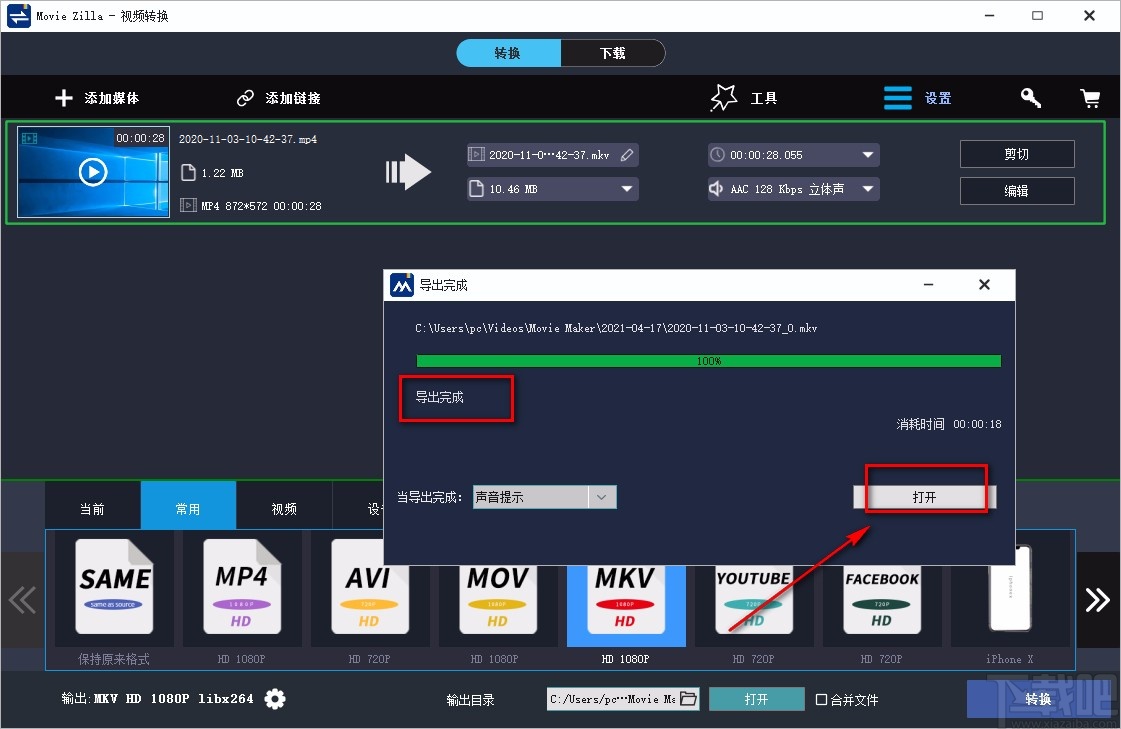Open the 设置 hamburger menu icon
The image size is (1121, 729).
[897, 97]
